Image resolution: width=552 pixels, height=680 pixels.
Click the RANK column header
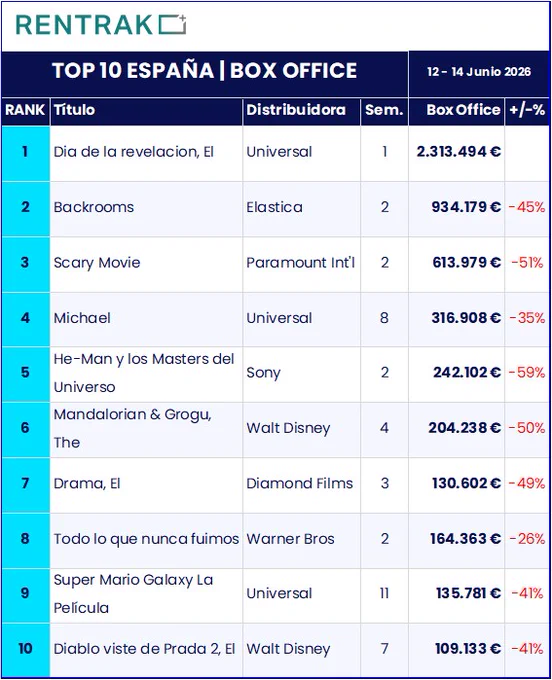pyautogui.click(x=25, y=110)
